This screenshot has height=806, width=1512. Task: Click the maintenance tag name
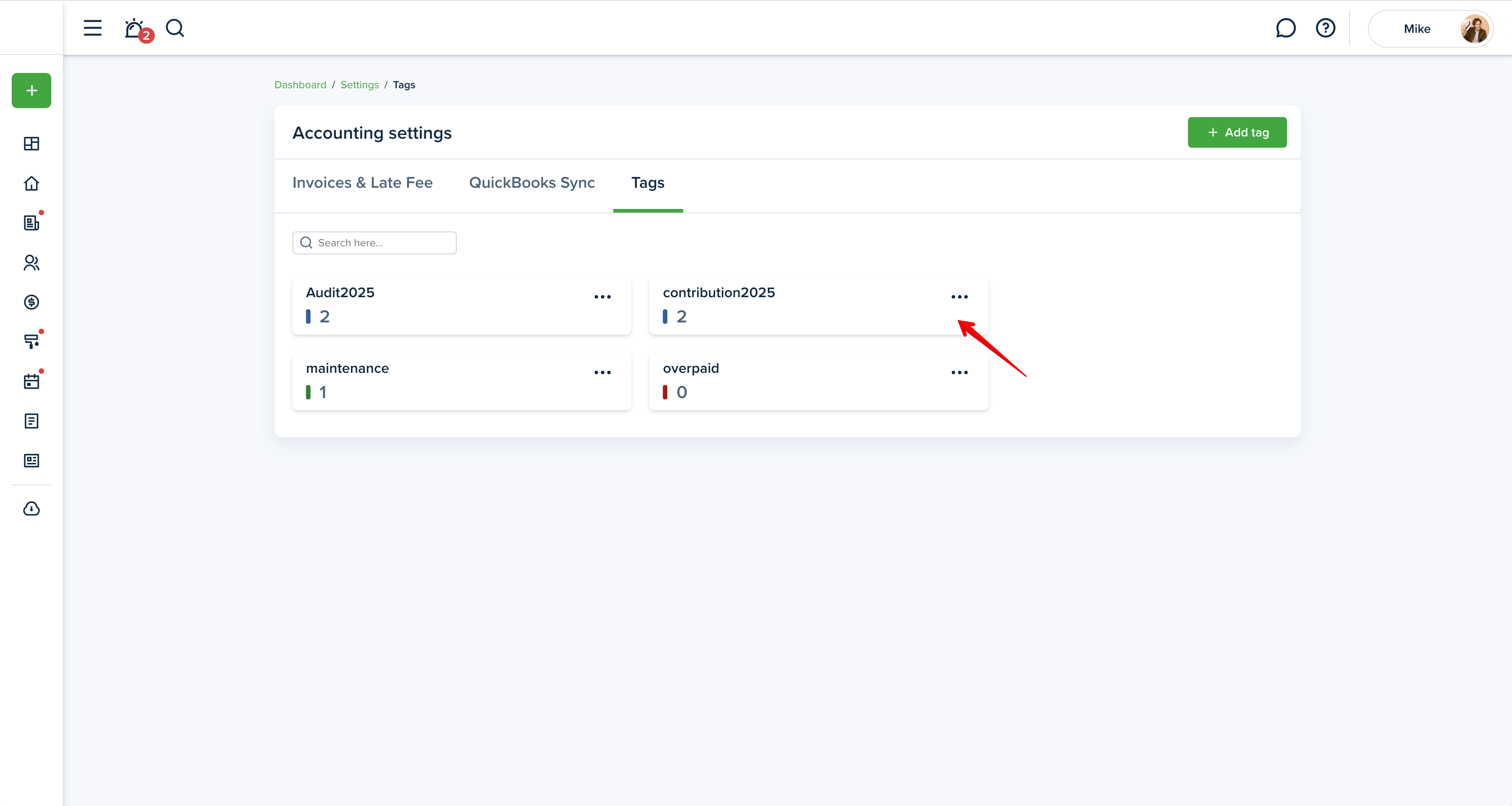[347, 368]
